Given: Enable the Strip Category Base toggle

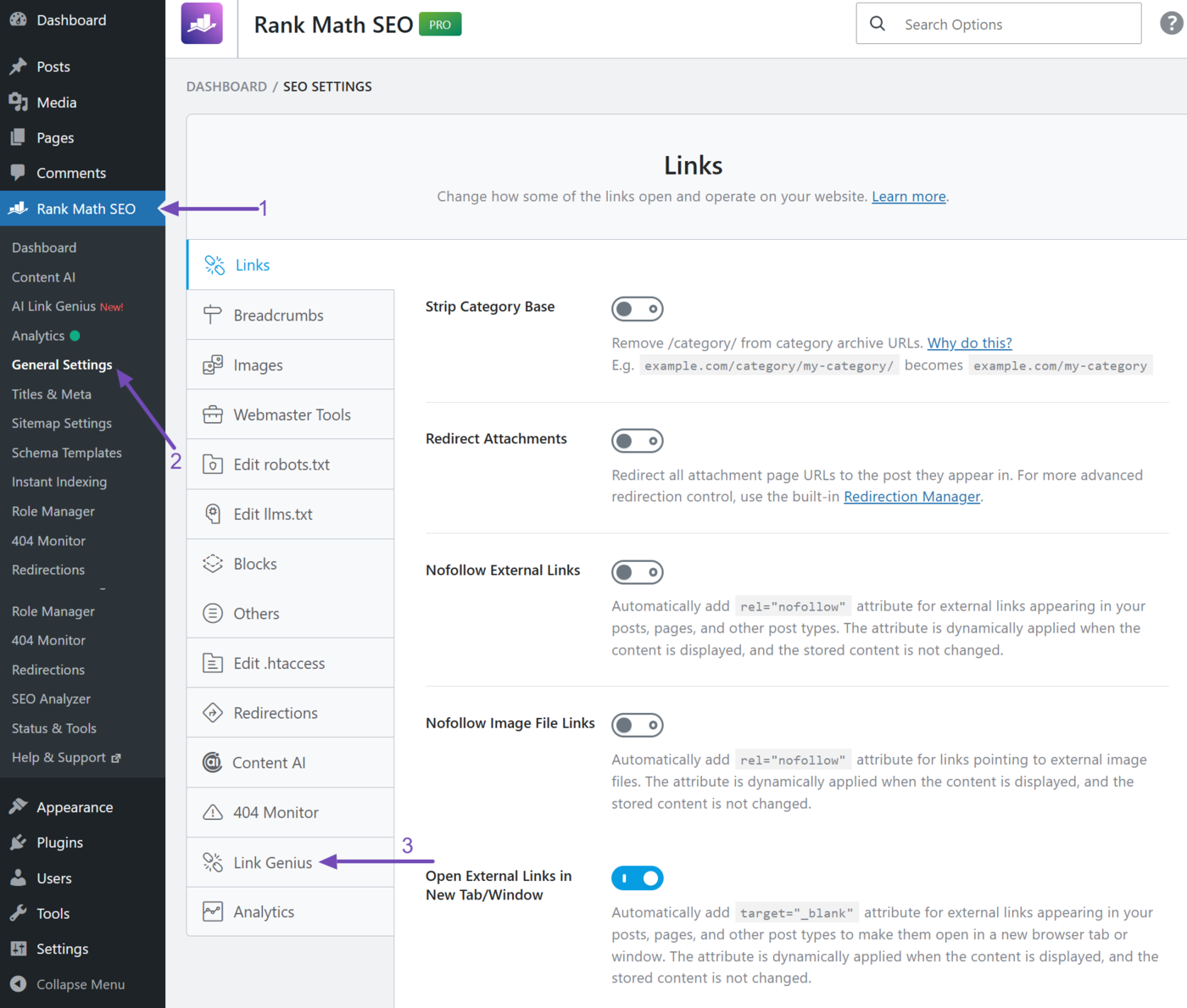Looking at the screenshot, I should tap(638, 309).
